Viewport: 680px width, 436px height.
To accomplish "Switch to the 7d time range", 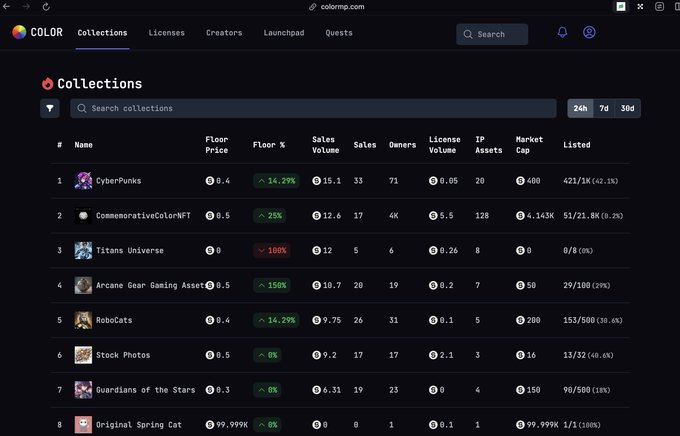I will tap(604, 108).
